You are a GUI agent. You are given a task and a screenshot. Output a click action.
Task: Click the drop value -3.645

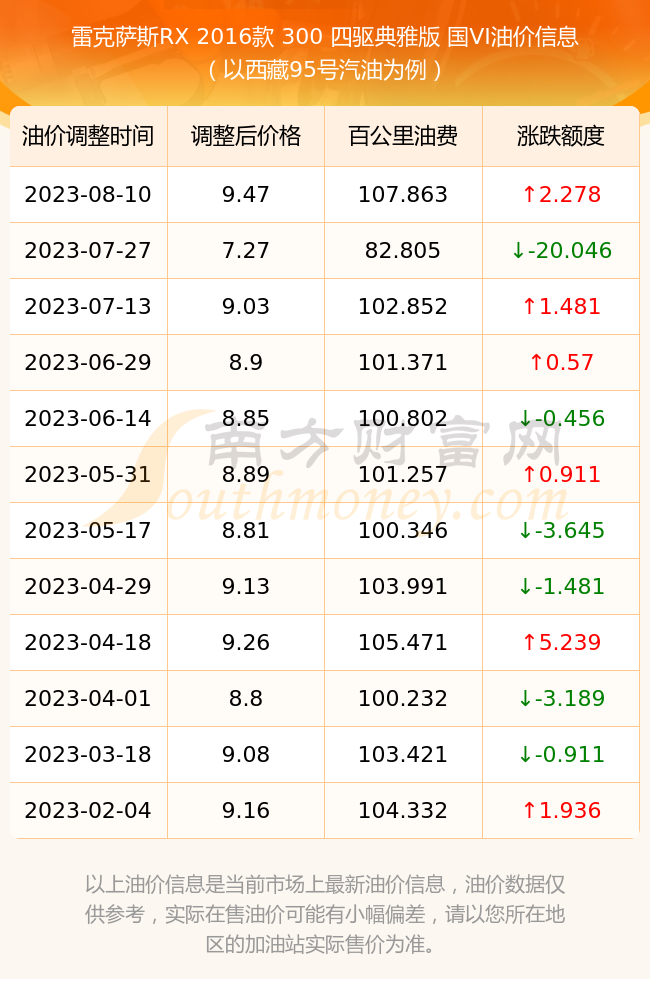[561, 531]
